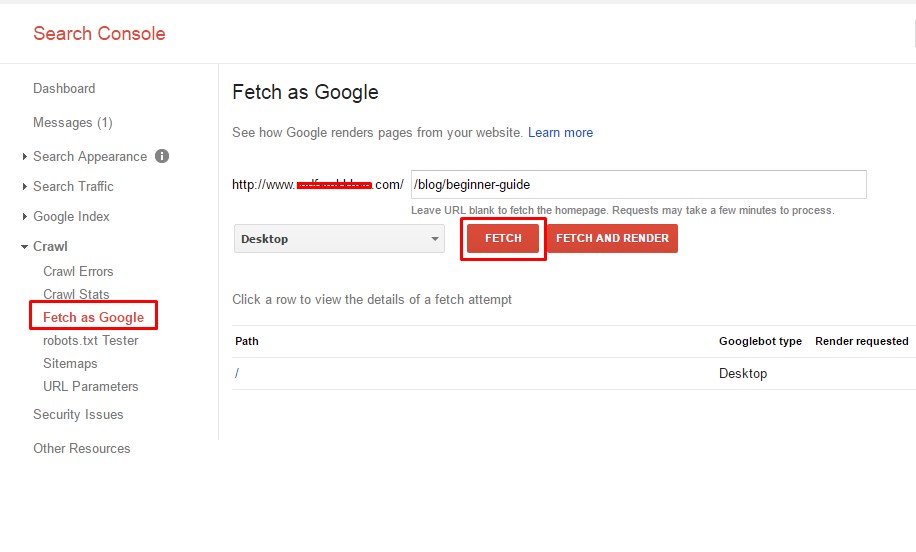Screen dimensions: 916x552
Task: Go to Fetch as Google
Action: (93, 317)
